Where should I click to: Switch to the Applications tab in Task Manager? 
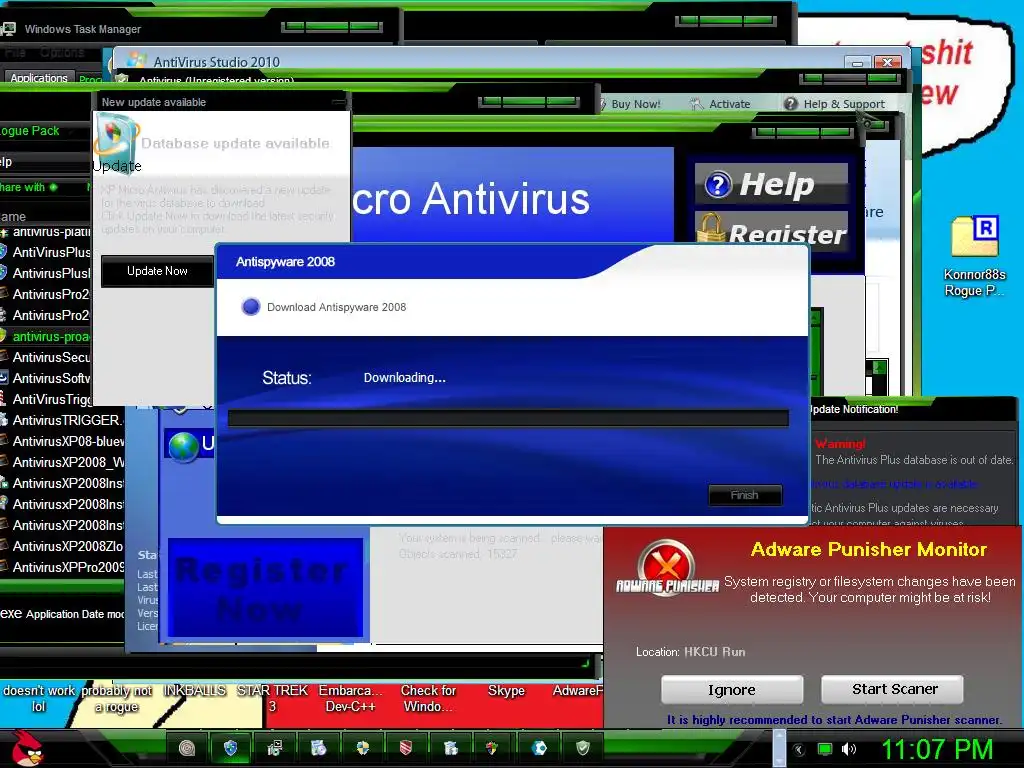[39, 78]
